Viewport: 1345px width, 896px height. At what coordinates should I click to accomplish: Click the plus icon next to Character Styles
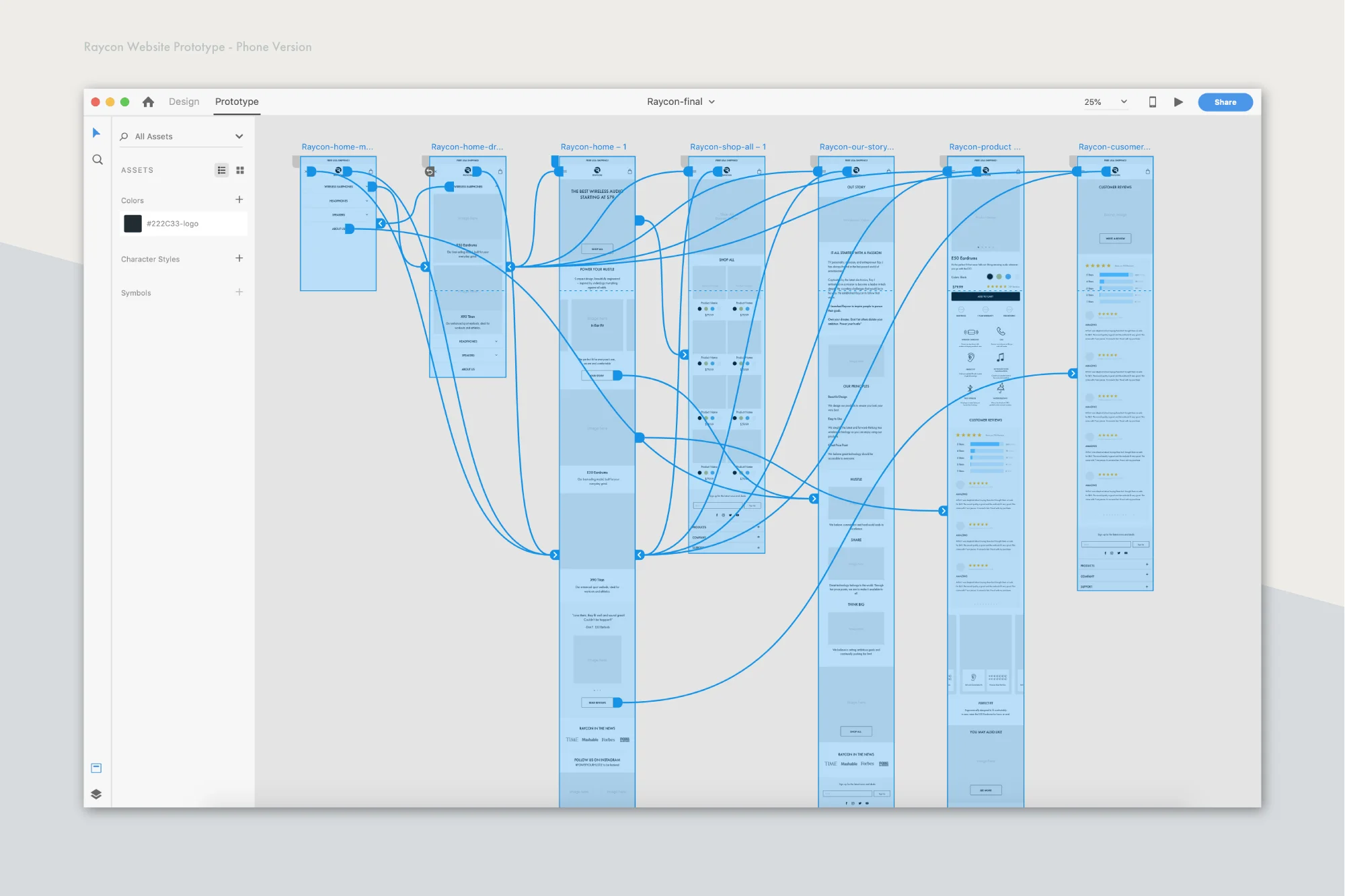coord(239,257)
